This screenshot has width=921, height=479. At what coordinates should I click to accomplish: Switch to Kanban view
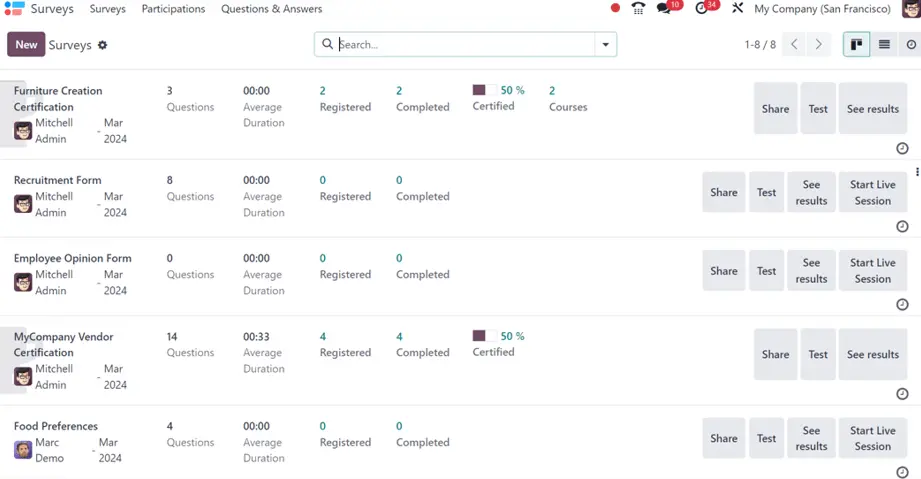pyautogui.click(x=856, y=45)
